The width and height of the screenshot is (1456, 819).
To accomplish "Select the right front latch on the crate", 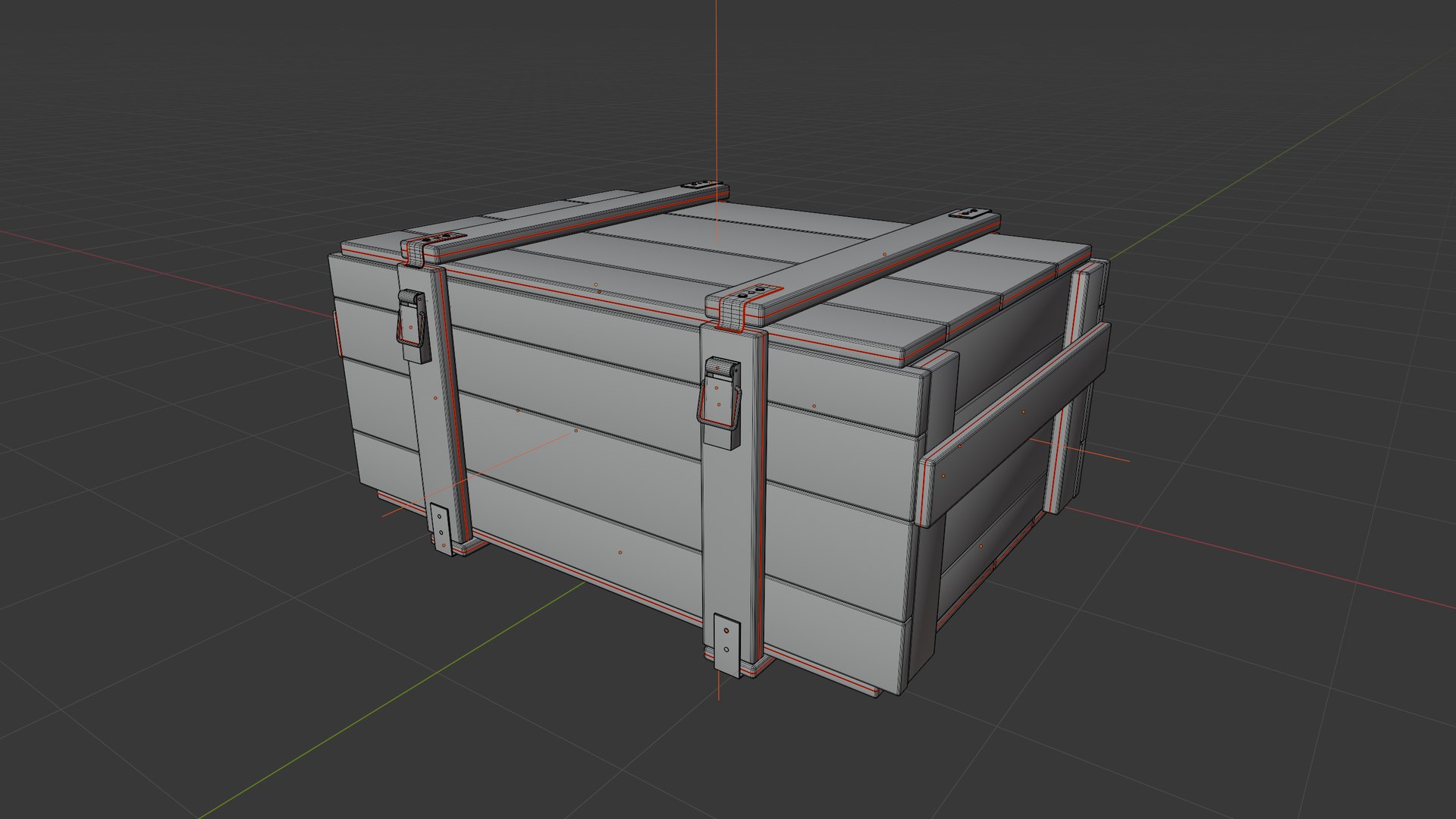I will [720, 404].
